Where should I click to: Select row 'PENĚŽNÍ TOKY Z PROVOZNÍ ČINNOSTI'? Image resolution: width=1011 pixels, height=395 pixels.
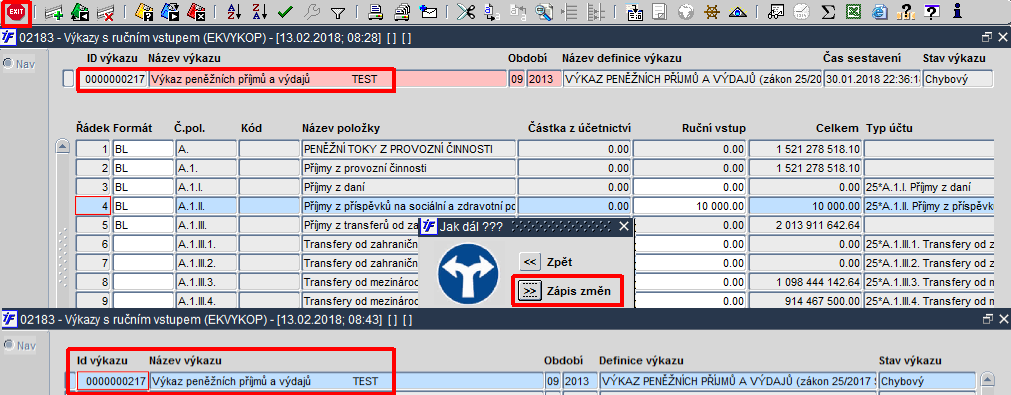[409, 149]
